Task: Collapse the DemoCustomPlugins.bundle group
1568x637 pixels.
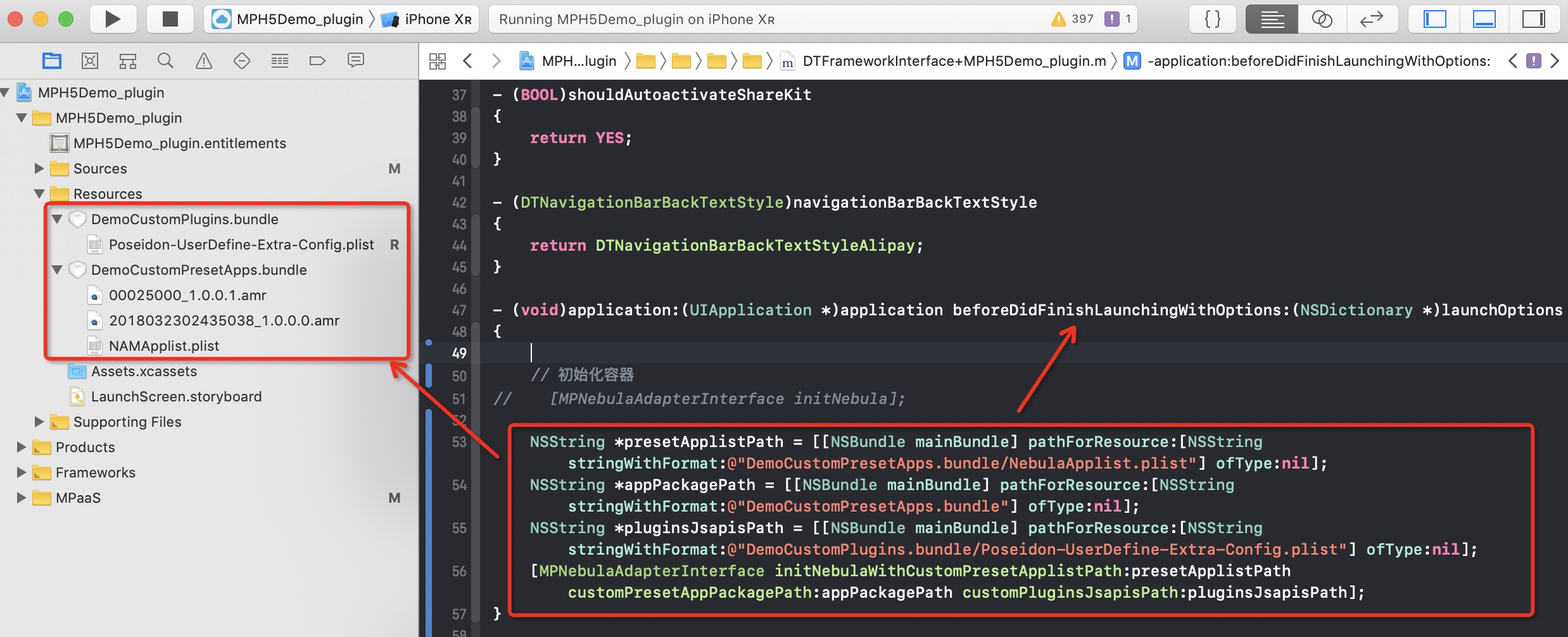Action: (x=56, y=219)
